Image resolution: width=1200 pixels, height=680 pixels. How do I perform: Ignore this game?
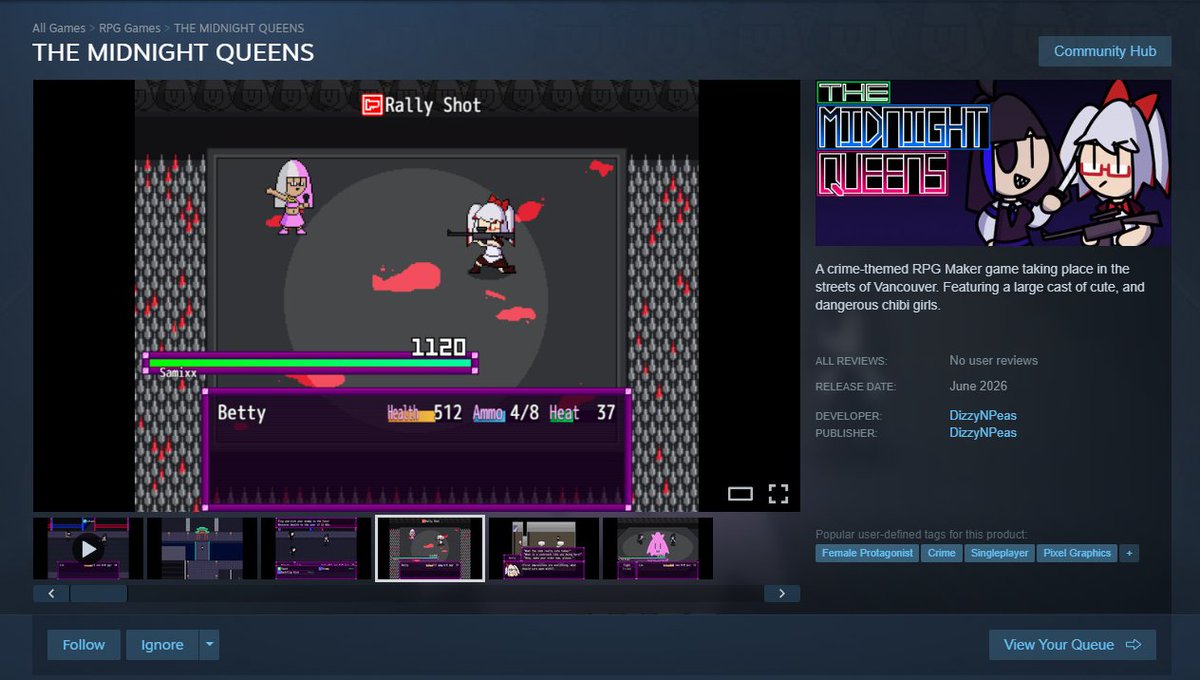(x=162, y=645)
